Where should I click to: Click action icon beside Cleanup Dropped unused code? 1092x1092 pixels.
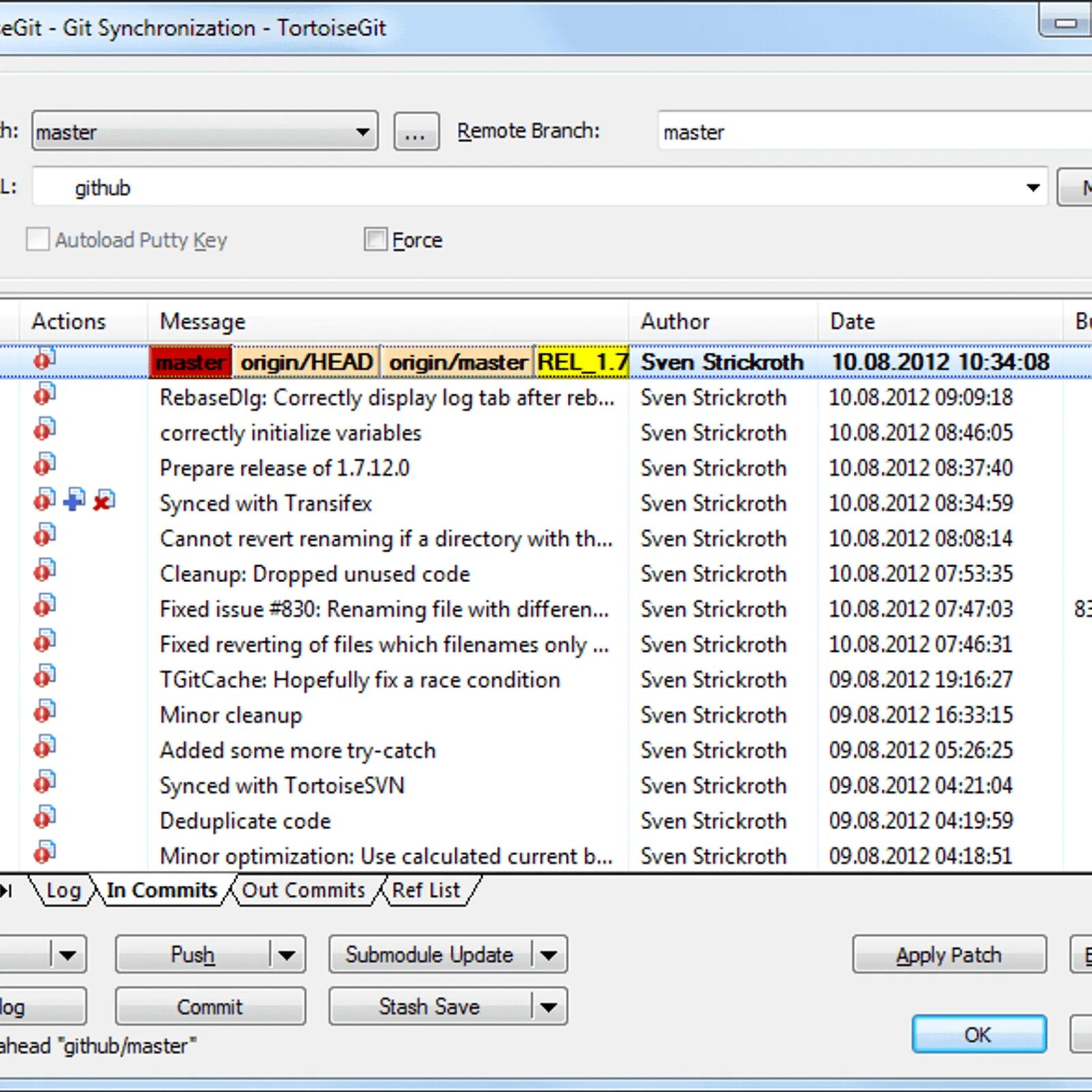(44, 571)
